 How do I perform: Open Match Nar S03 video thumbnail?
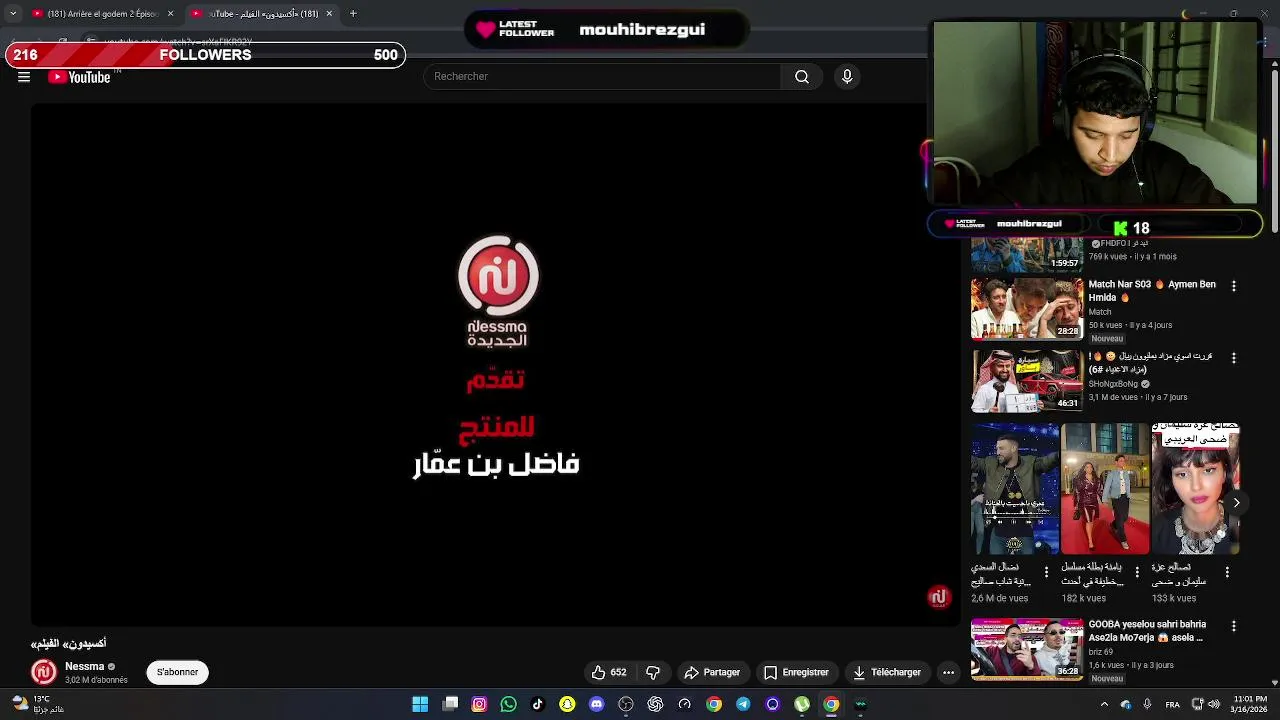pyautogui.click(x=1027, y=309)
